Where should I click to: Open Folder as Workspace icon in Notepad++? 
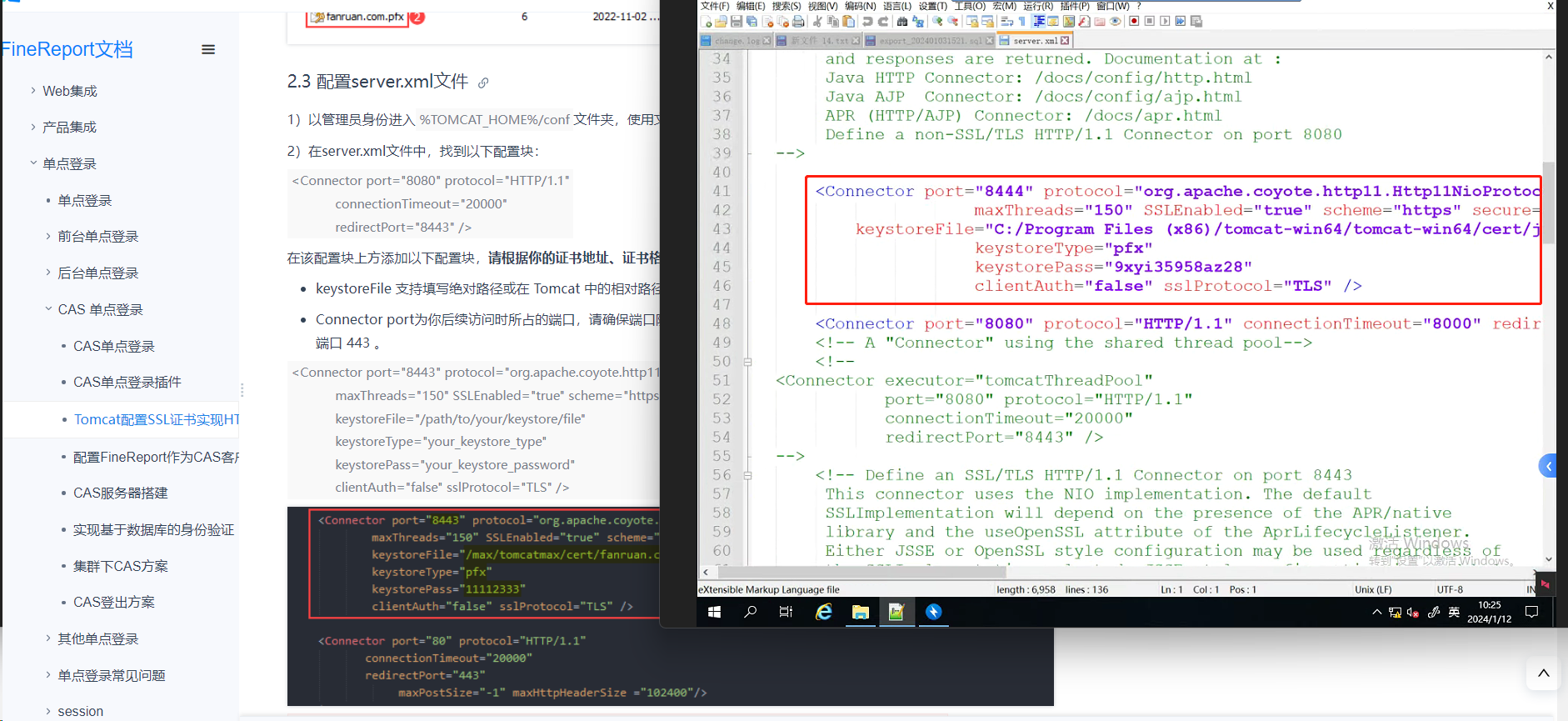(1100, 21)
